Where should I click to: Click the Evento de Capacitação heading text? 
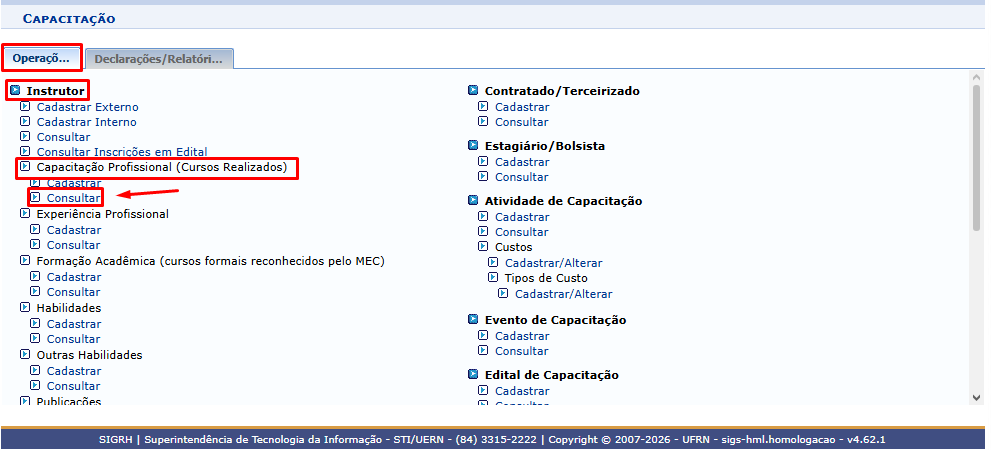(556, 320)
